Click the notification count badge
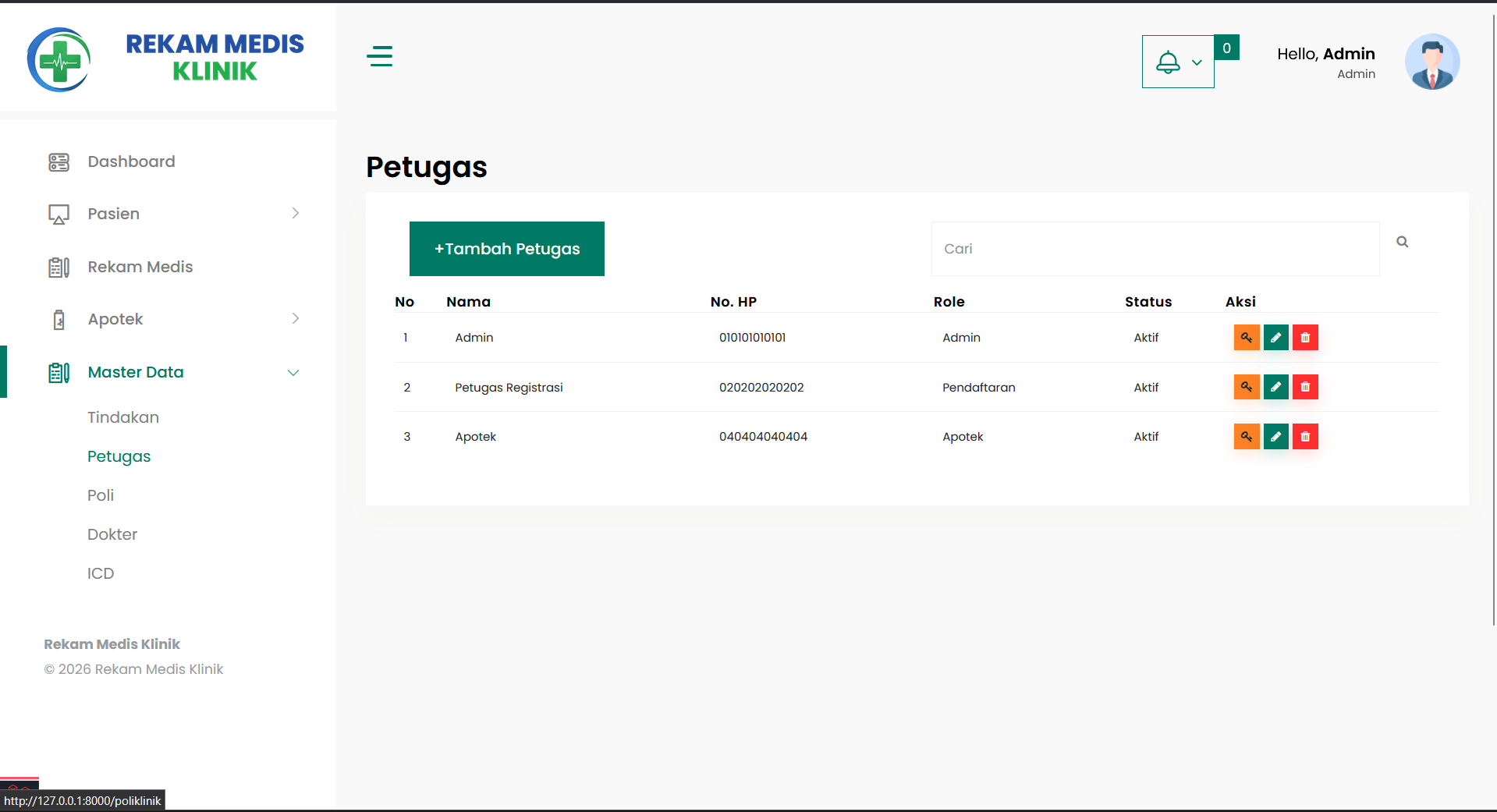Viewport: 1497px width, 812px height. pyautogui.click(x=1227, y=48)
